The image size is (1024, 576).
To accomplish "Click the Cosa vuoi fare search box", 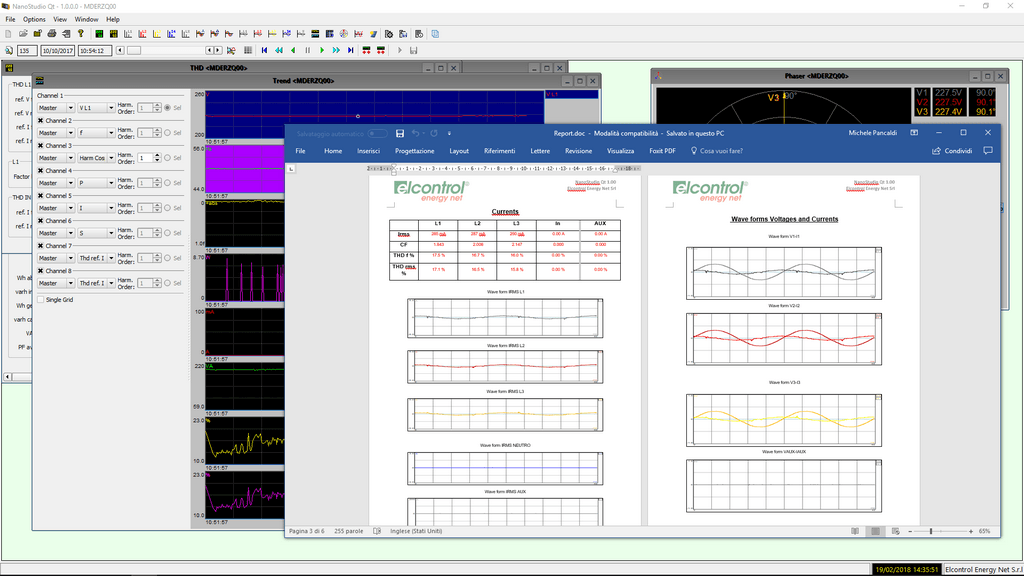I will pyautogui.click(x=720, y=151).
